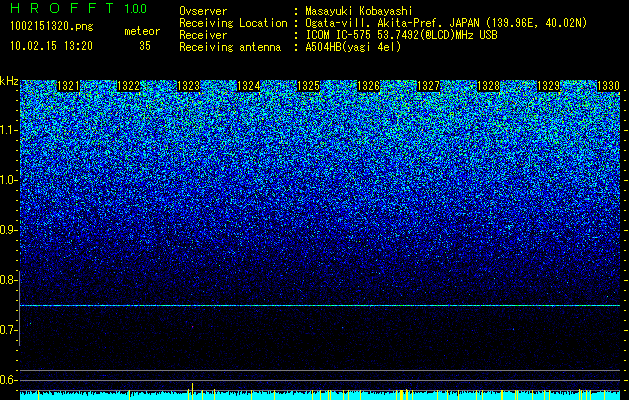This screenshot has height=400, width=629.
Task: Click the A504HB(yagi 4el) antenna text
Action: [353, 47]
